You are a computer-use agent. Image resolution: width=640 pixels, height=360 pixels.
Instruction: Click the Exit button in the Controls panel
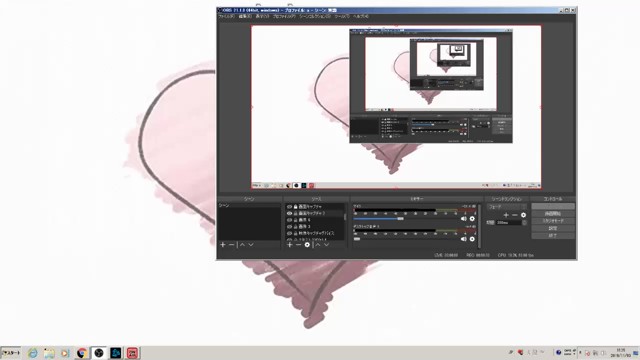click(x=553, y=236)
